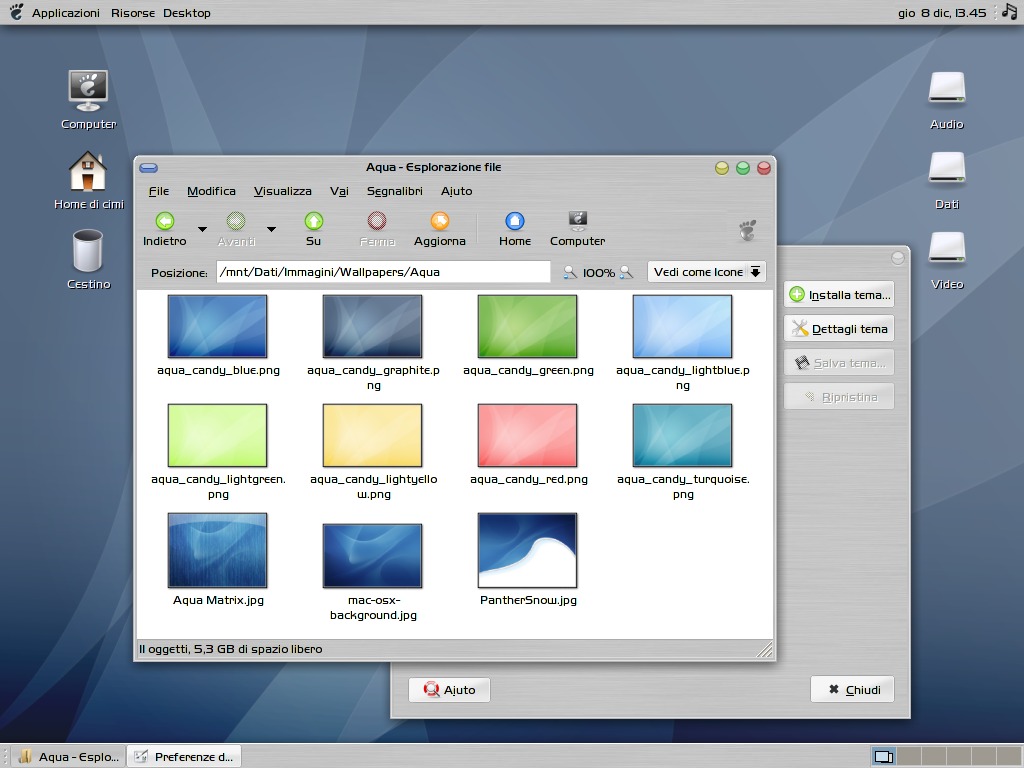This screenshot has width=1024, height=768.
Task: Open the Modifica menu
Action: [211, 191]
